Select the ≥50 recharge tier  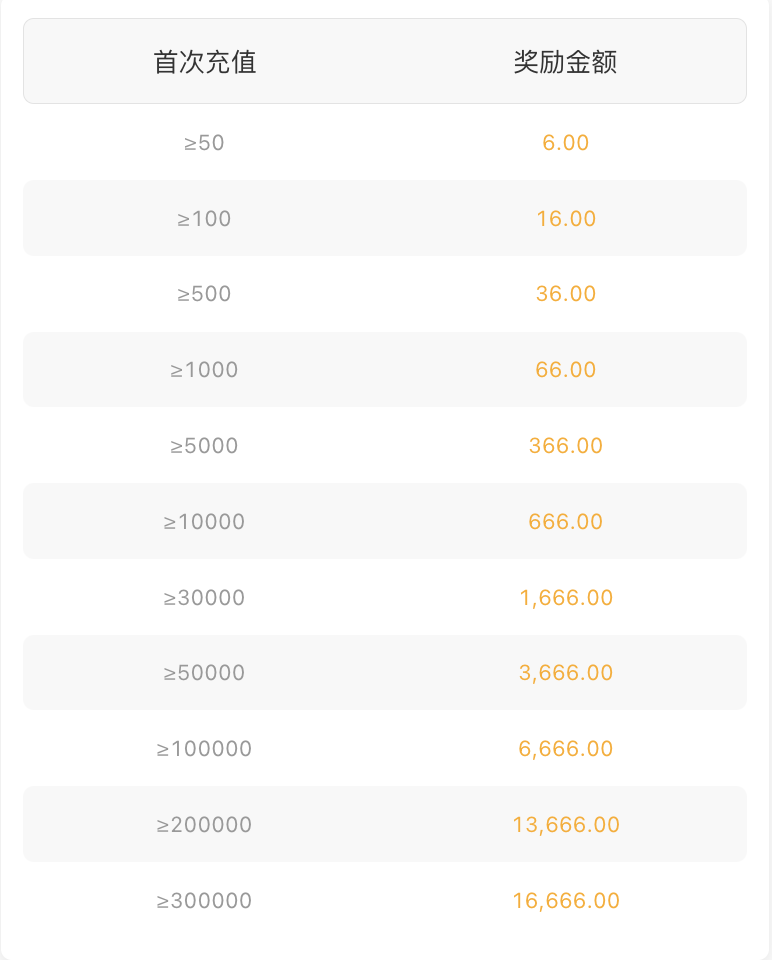[x=204, y=143]
